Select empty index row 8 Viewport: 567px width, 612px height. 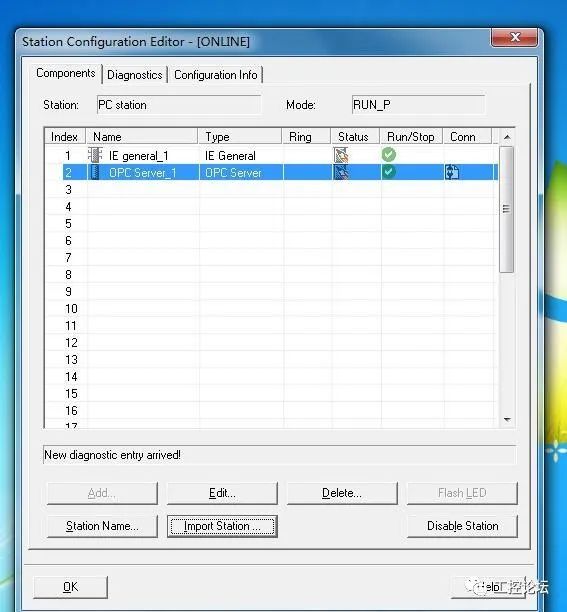68,275
